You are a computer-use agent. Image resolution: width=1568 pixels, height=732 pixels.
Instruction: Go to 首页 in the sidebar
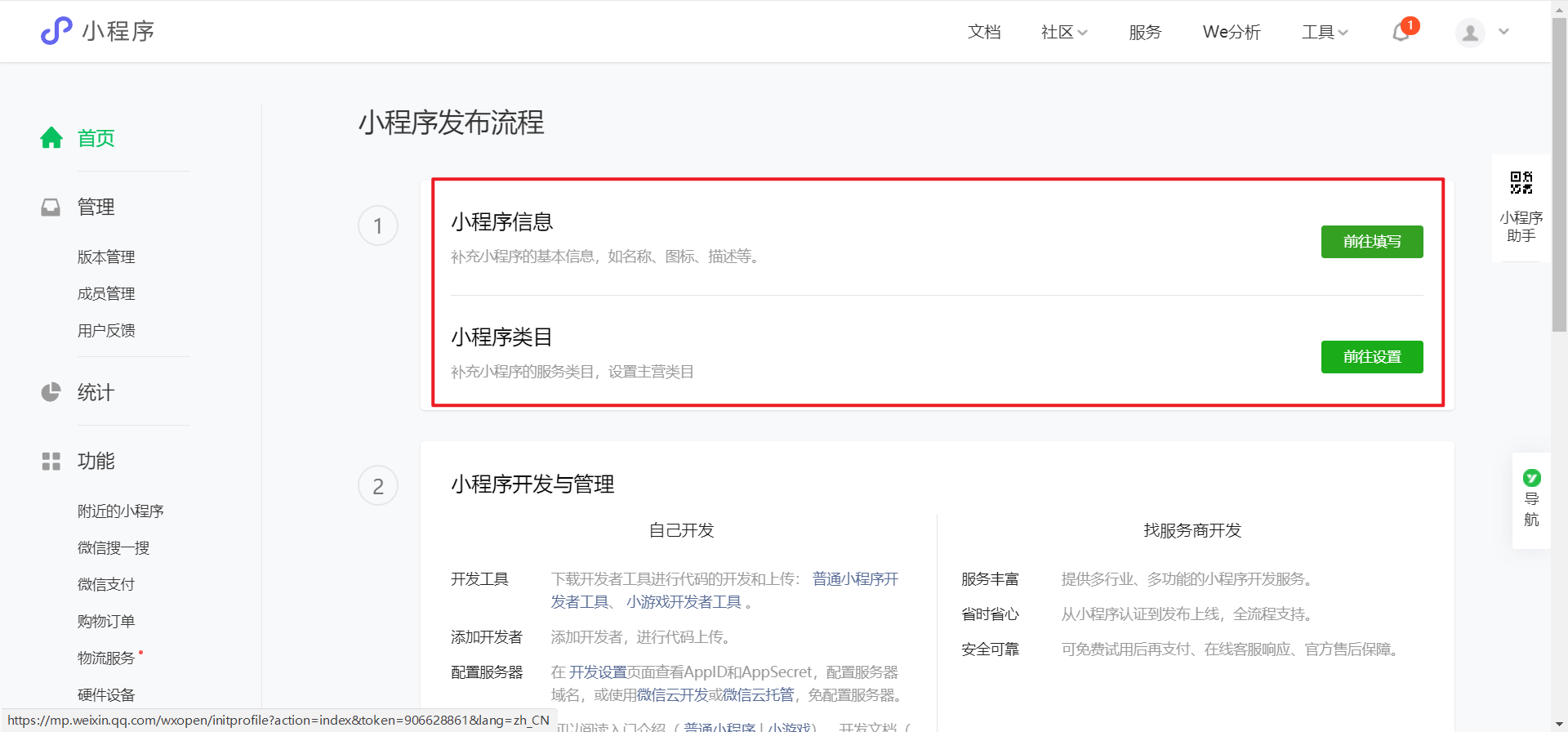click(x=96, y=138)
